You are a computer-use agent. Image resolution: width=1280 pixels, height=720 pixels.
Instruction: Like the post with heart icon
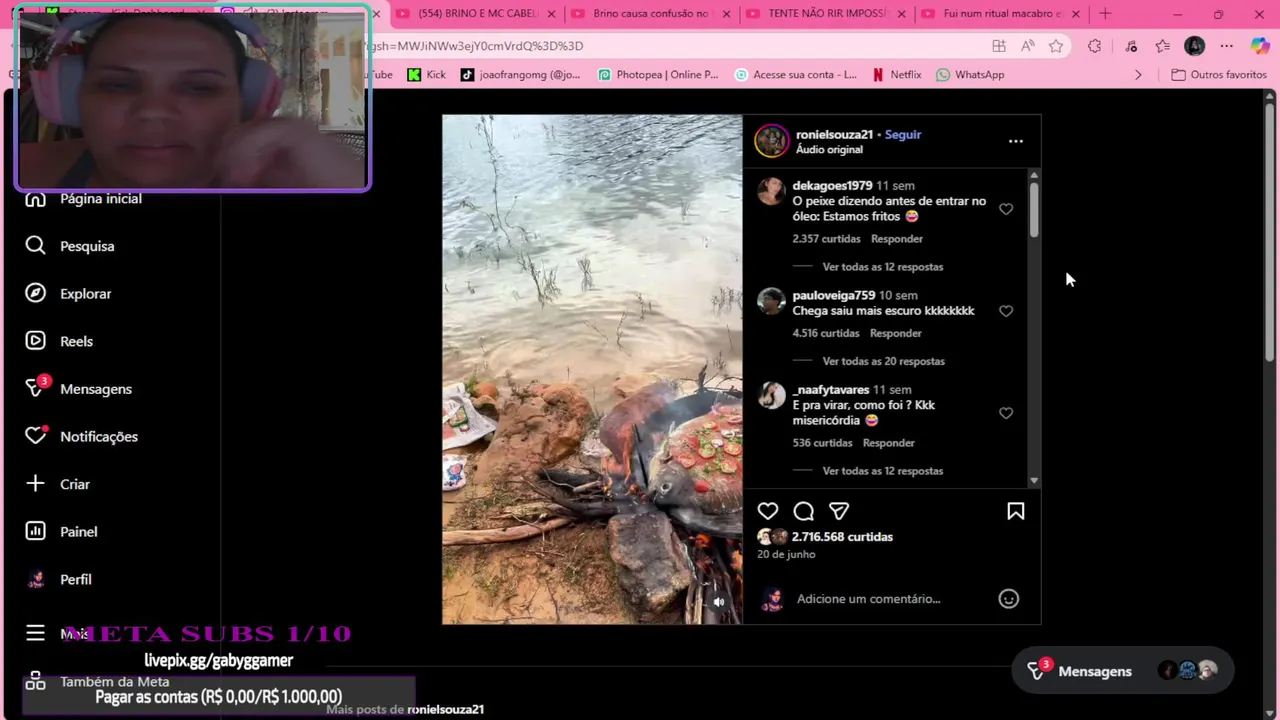pyautogui.click(x=767, y=511)
